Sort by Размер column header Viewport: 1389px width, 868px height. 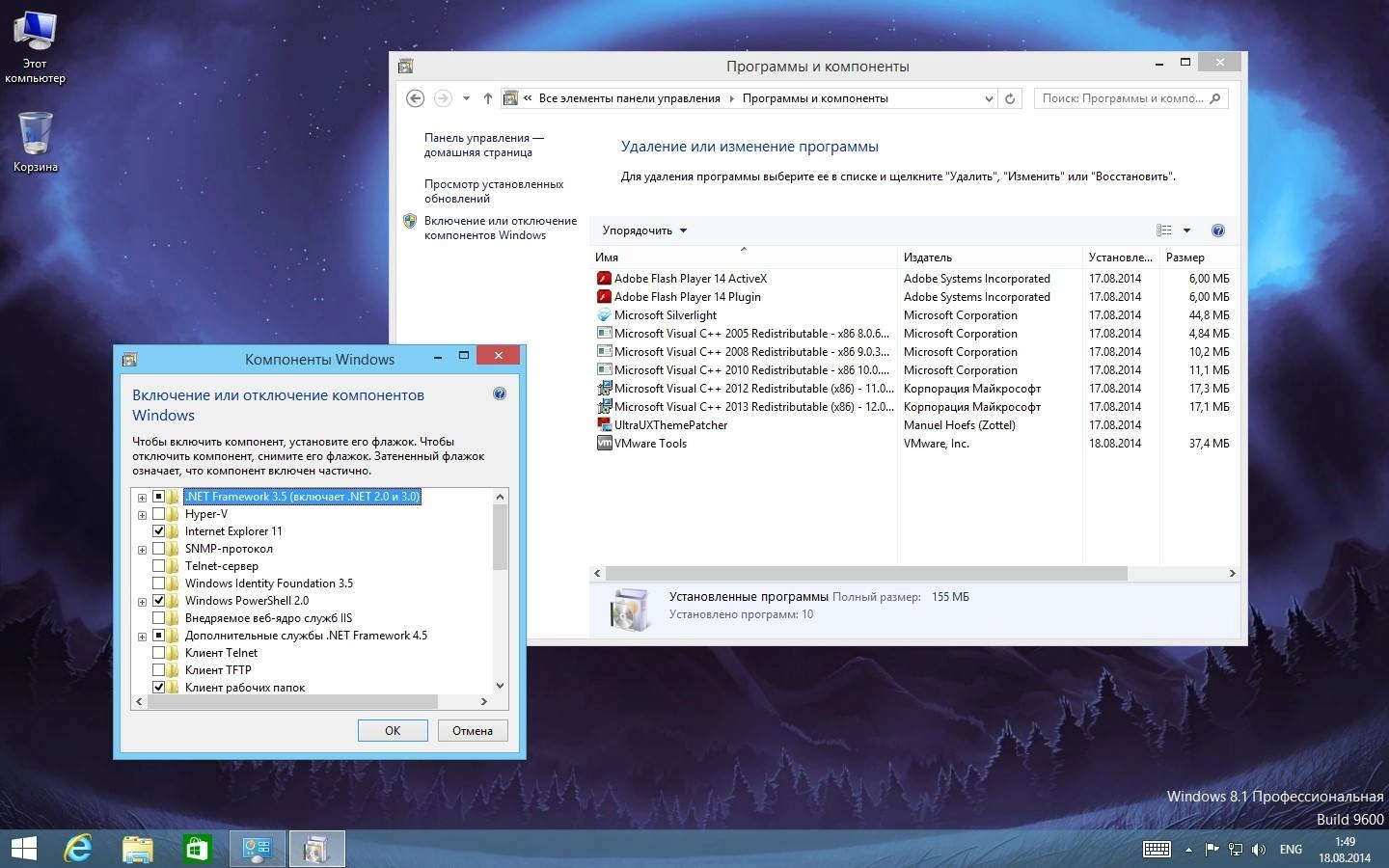1199,258
